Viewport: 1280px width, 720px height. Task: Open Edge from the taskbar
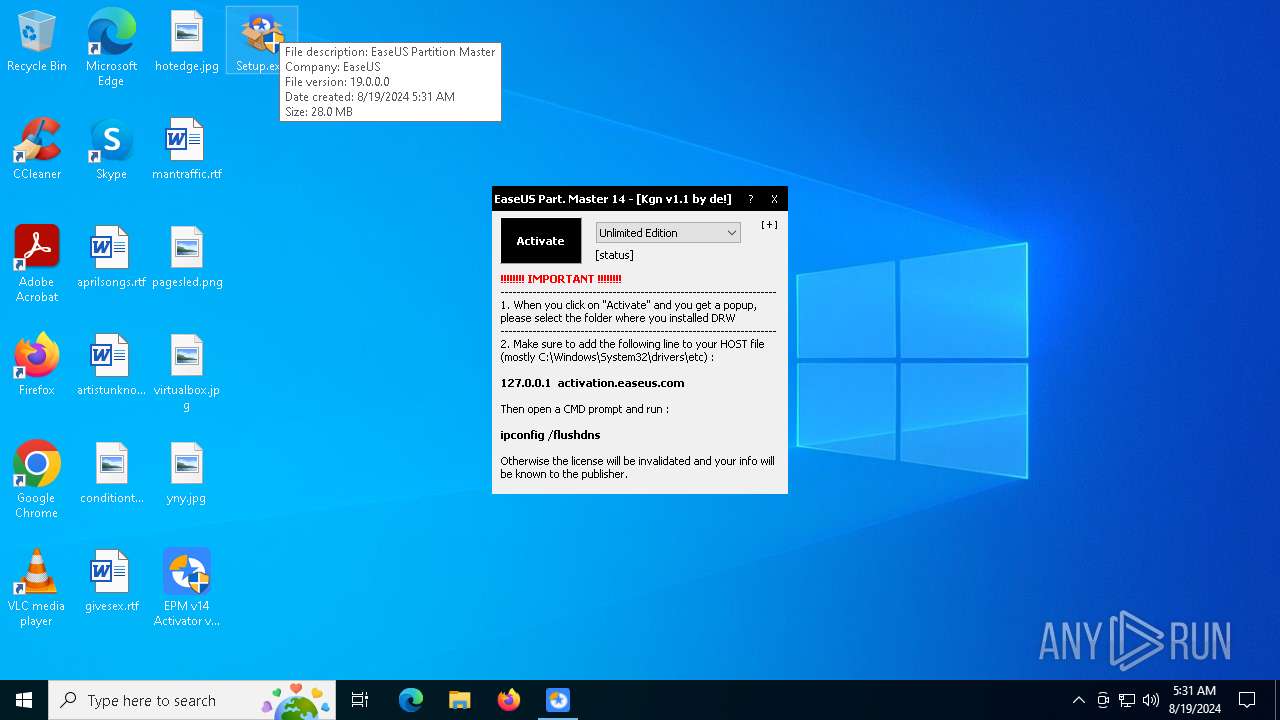pos(410,700)
